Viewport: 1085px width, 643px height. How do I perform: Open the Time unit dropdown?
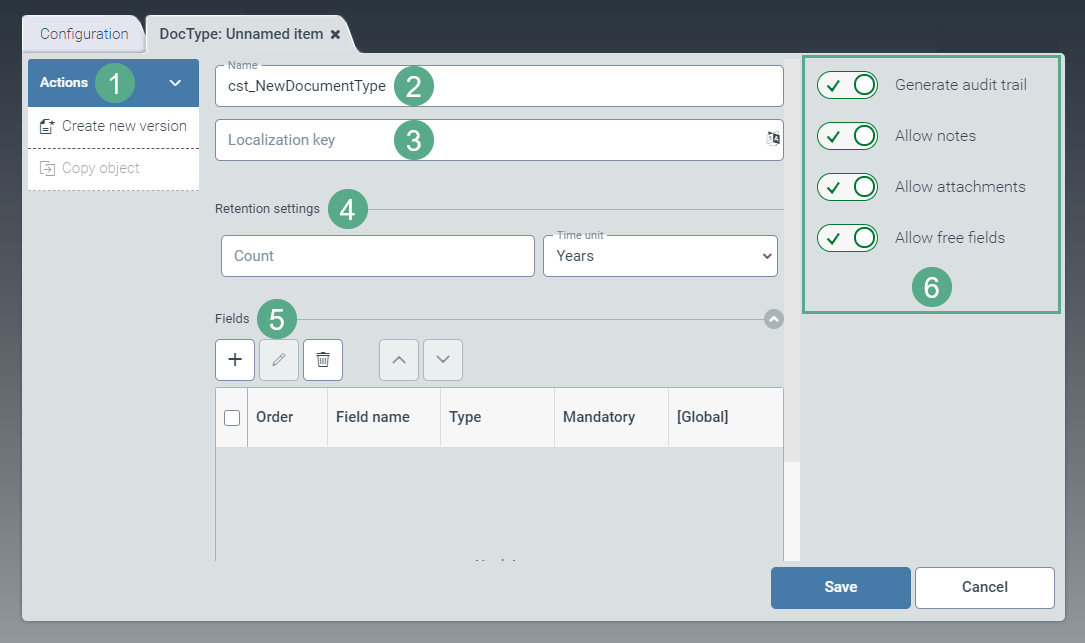tap(660, 256)
